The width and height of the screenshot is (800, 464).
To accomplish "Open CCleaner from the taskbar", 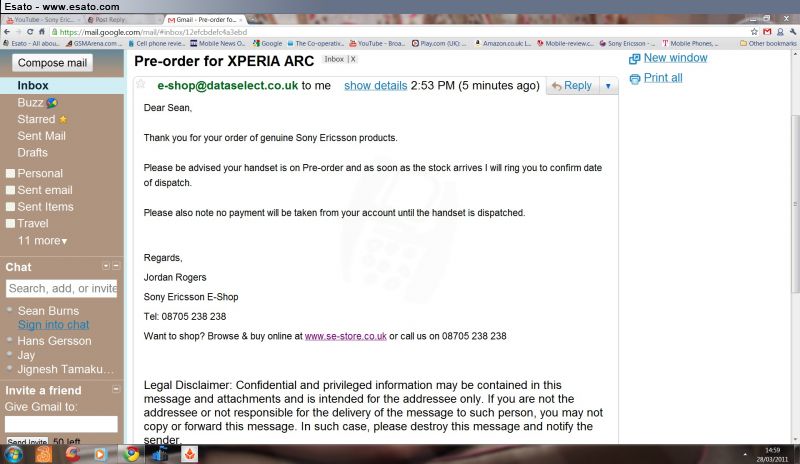I will 72,454.
